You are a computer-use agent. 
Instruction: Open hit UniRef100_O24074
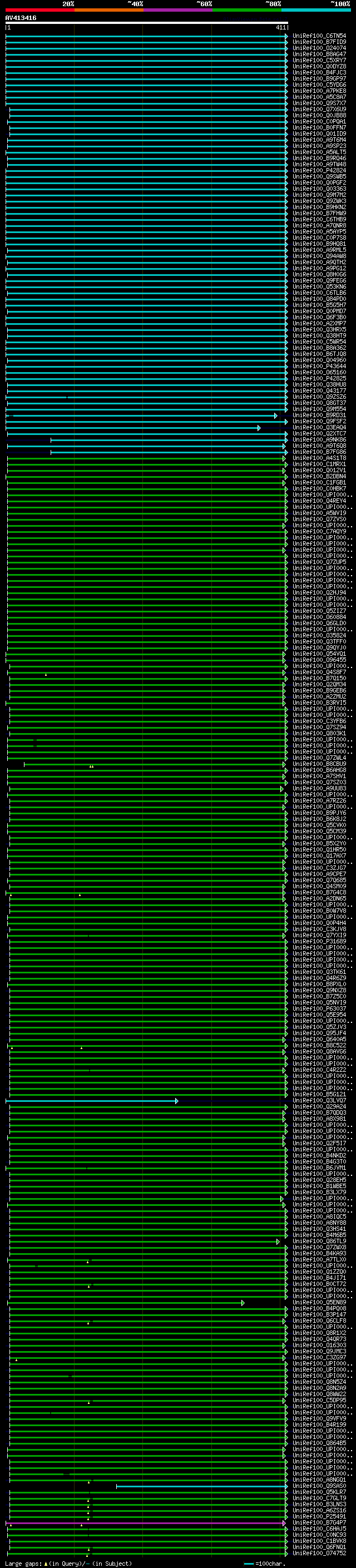(x=319, y=48)
